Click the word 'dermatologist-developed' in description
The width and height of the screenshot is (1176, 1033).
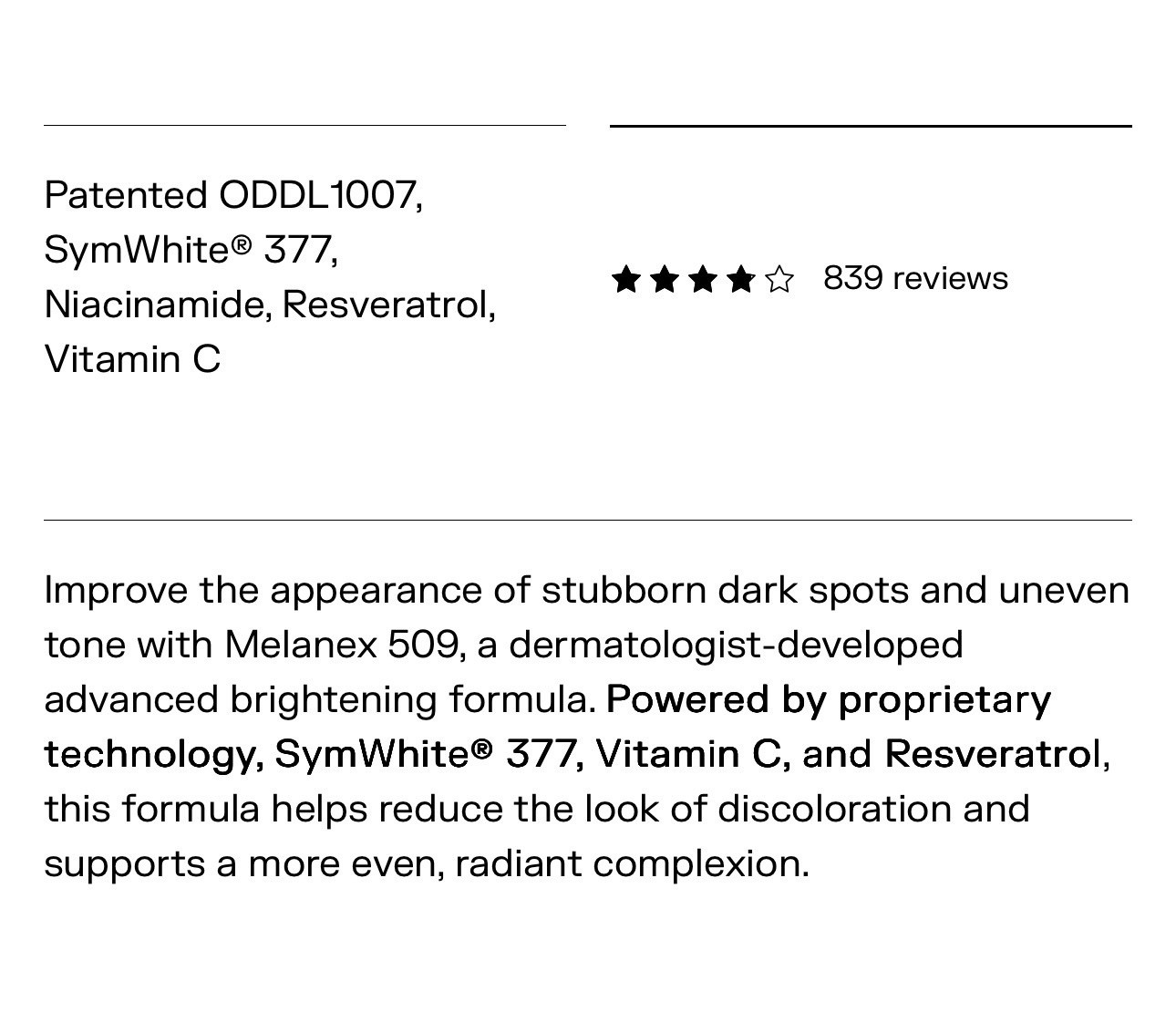(x=735, y=645)
